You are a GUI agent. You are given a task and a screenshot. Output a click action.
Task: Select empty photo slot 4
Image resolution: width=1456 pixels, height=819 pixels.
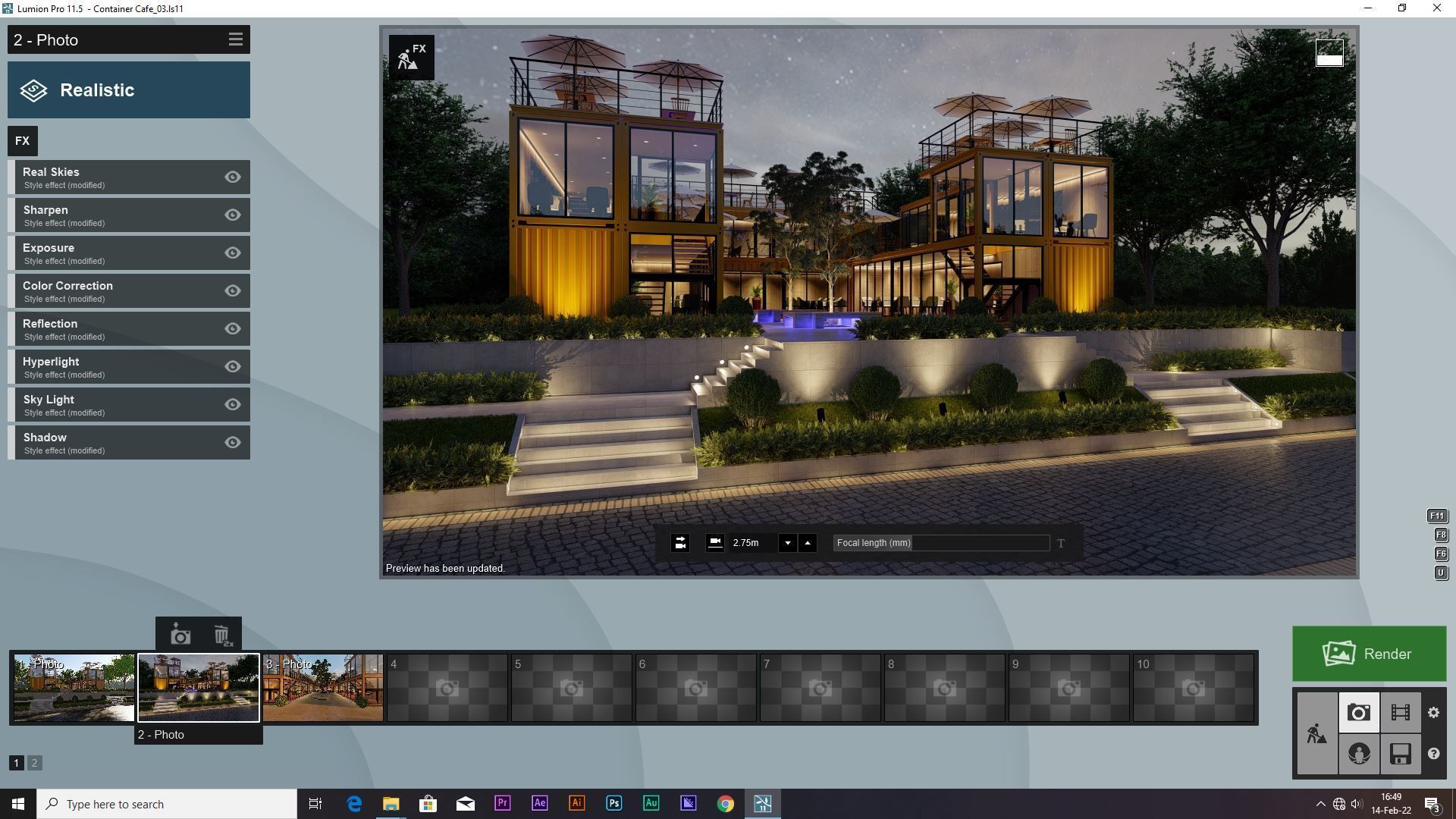coord(447,688)
